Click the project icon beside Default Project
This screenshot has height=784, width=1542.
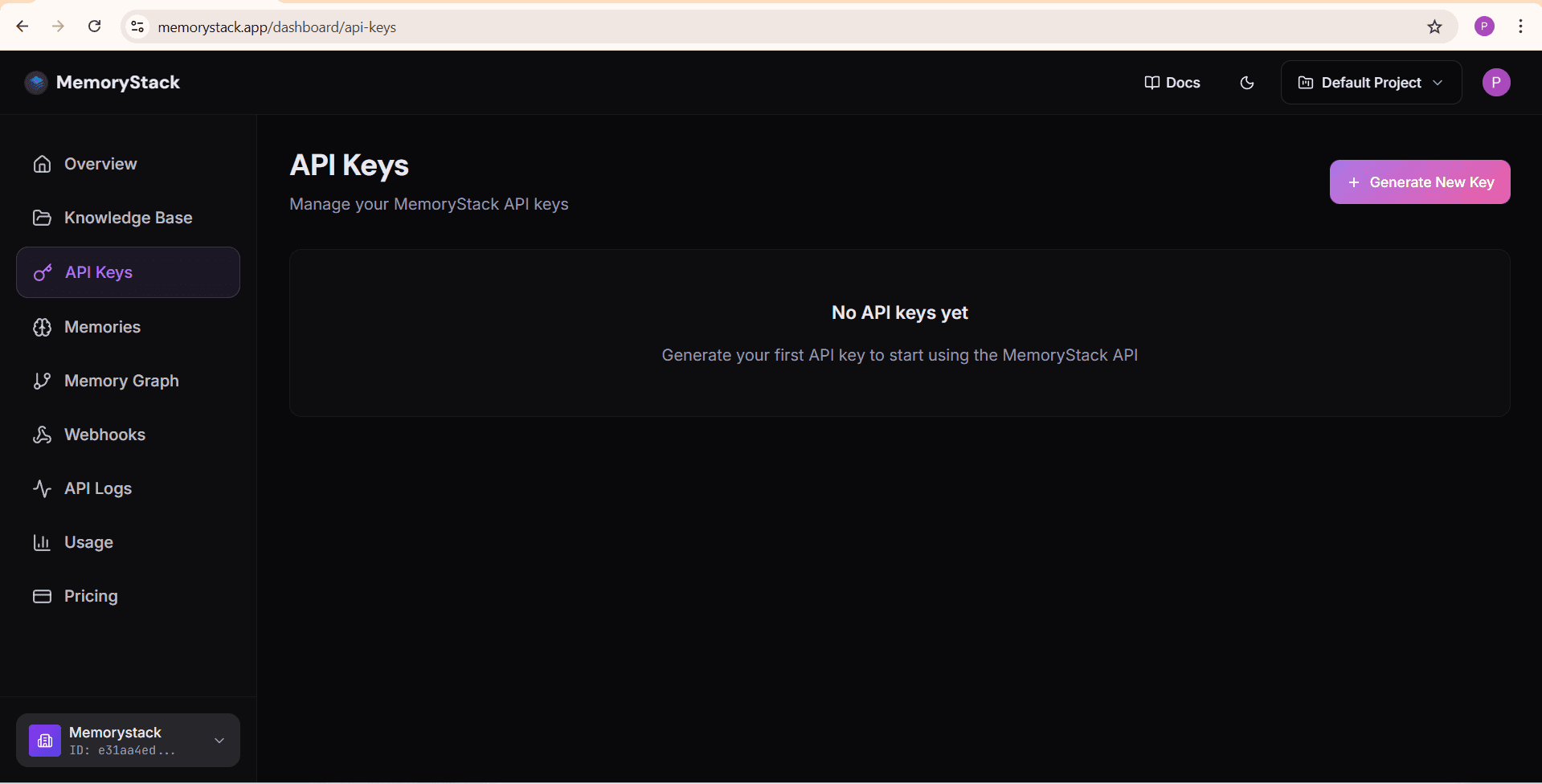(x=1306, y=83)
